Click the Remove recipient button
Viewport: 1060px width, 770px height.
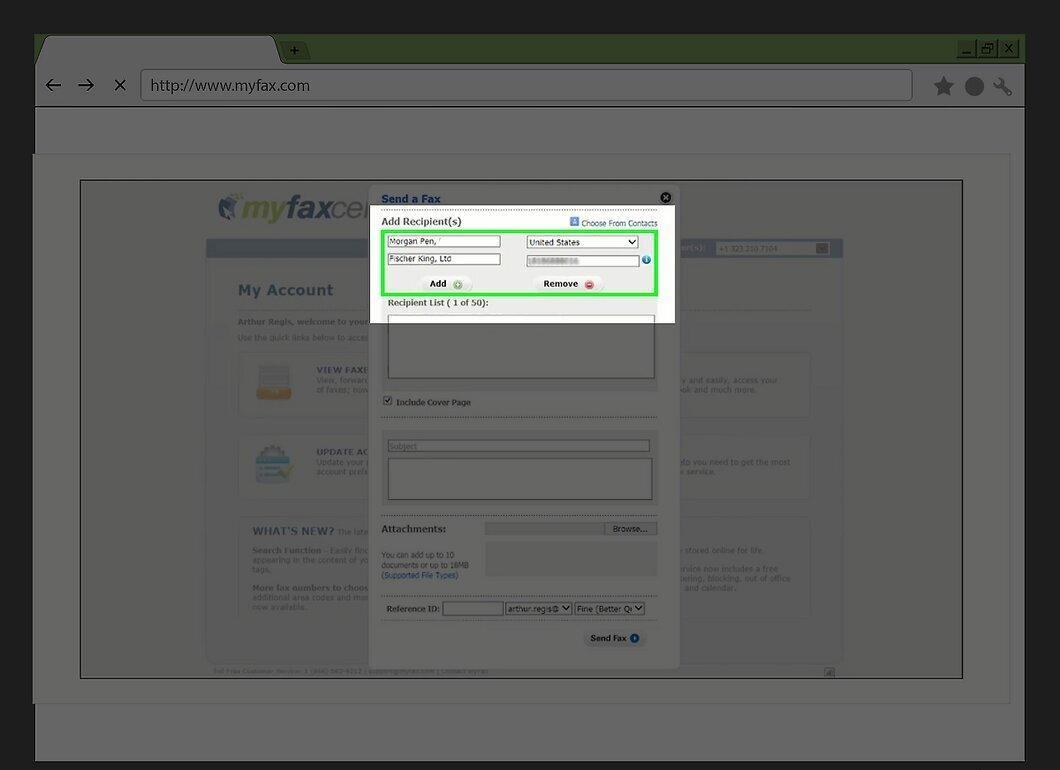568,284
